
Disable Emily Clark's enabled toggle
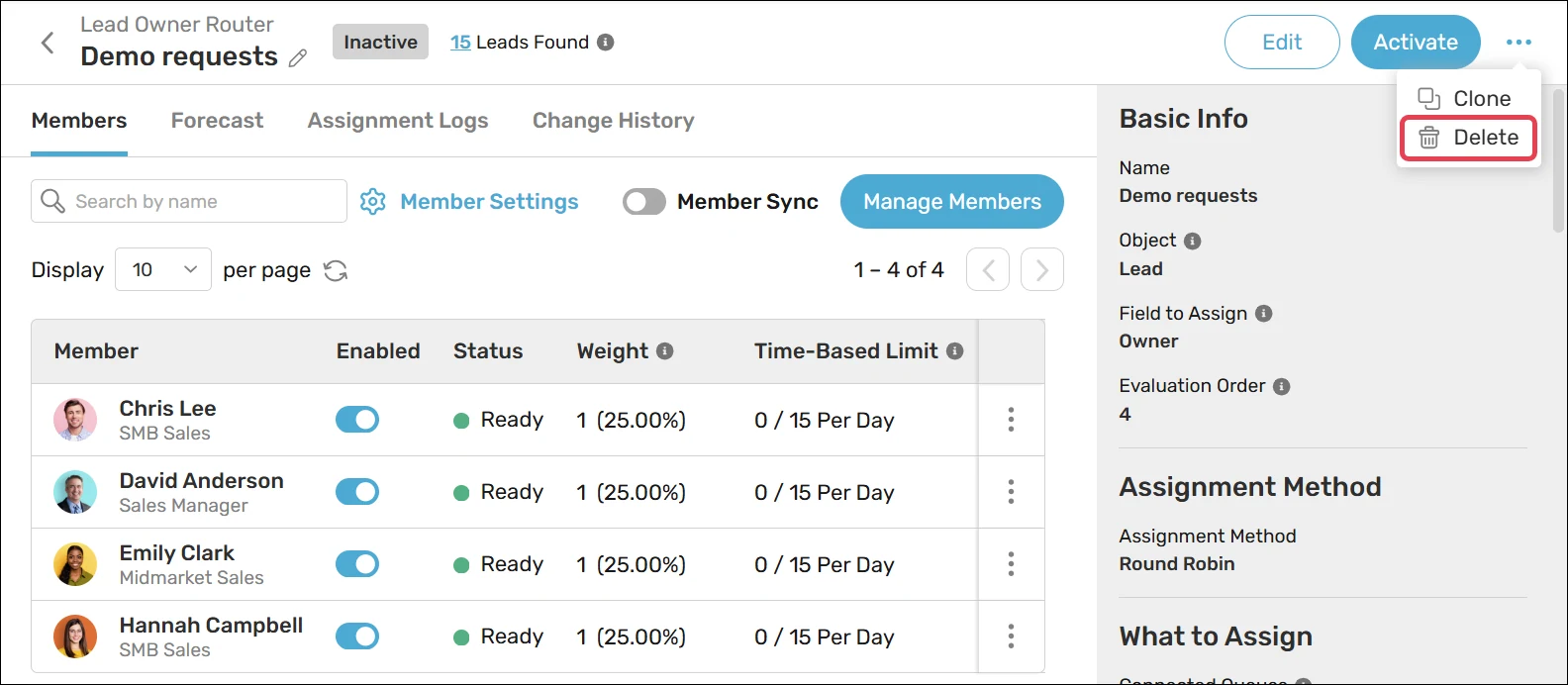point(357,564)
